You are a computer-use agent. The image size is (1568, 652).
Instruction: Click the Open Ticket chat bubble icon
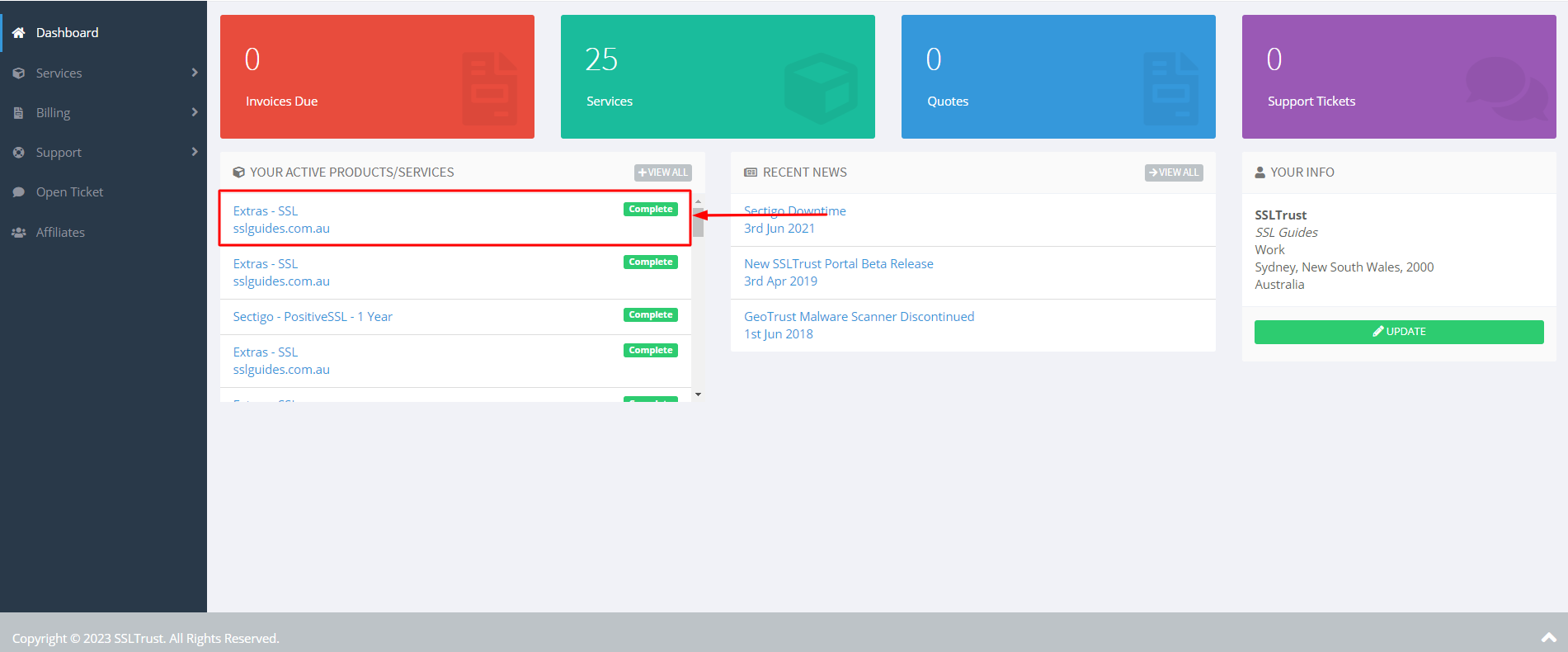pos(18,192)
